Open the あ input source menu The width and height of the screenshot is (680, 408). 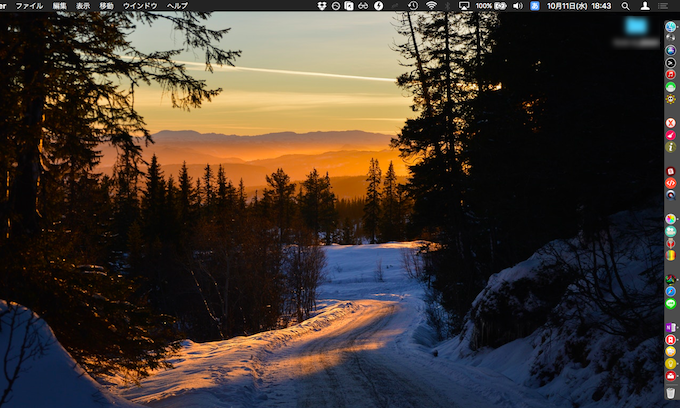pos(535,6)
